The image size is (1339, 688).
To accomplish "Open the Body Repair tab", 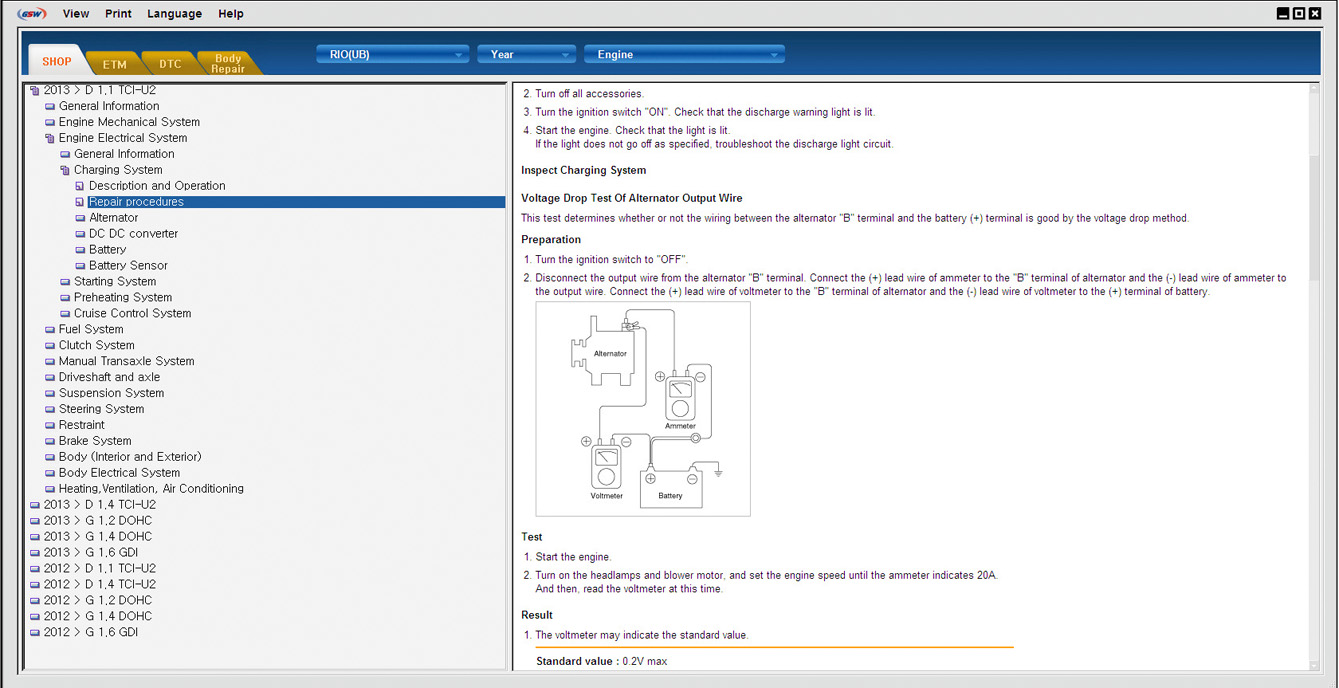I will point(228,64).
